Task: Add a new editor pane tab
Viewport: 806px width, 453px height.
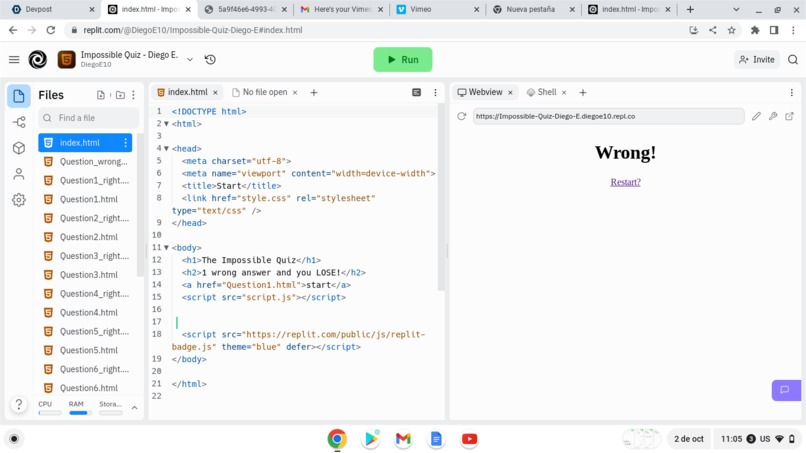Action: [314, 93]
